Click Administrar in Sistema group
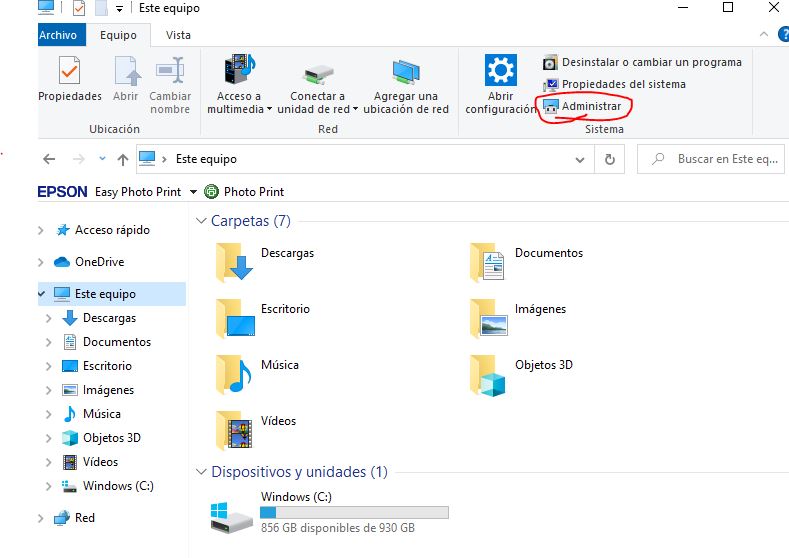789x558 pixels. pos(582,106)
